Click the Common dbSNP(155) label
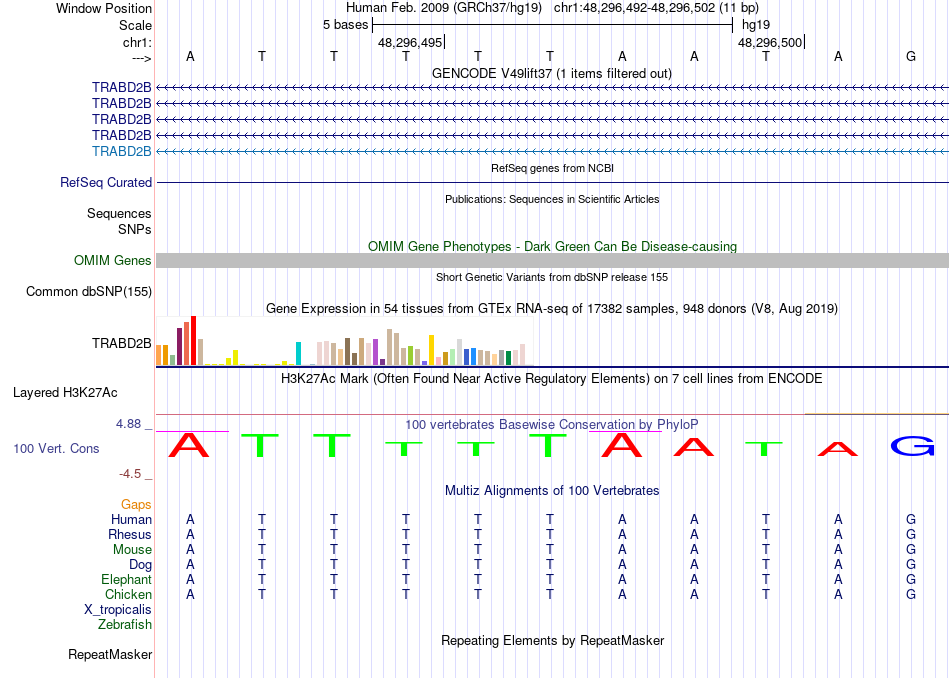Screen dimensions: 950x678 click(89, 291)
